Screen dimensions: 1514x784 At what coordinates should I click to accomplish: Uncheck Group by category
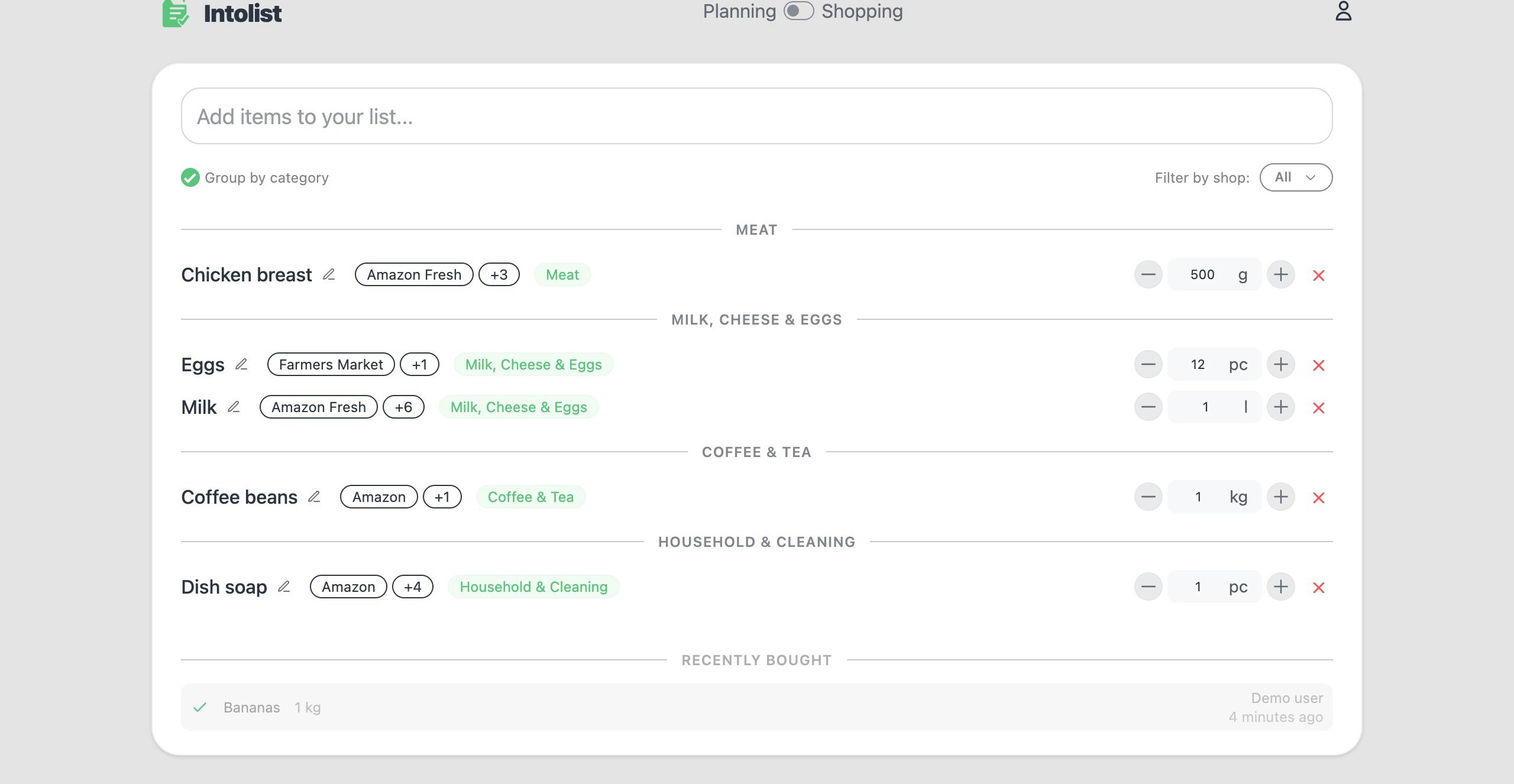[190, 177]
